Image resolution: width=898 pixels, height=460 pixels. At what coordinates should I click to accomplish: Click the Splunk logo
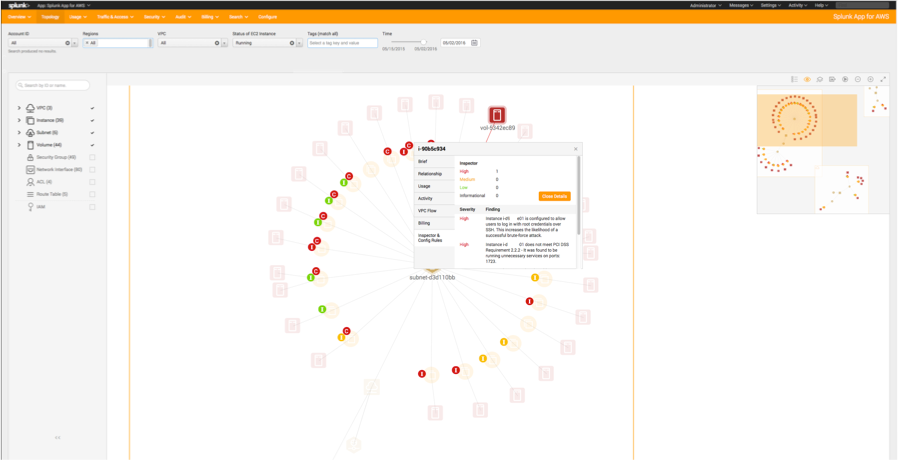point(18,5)
